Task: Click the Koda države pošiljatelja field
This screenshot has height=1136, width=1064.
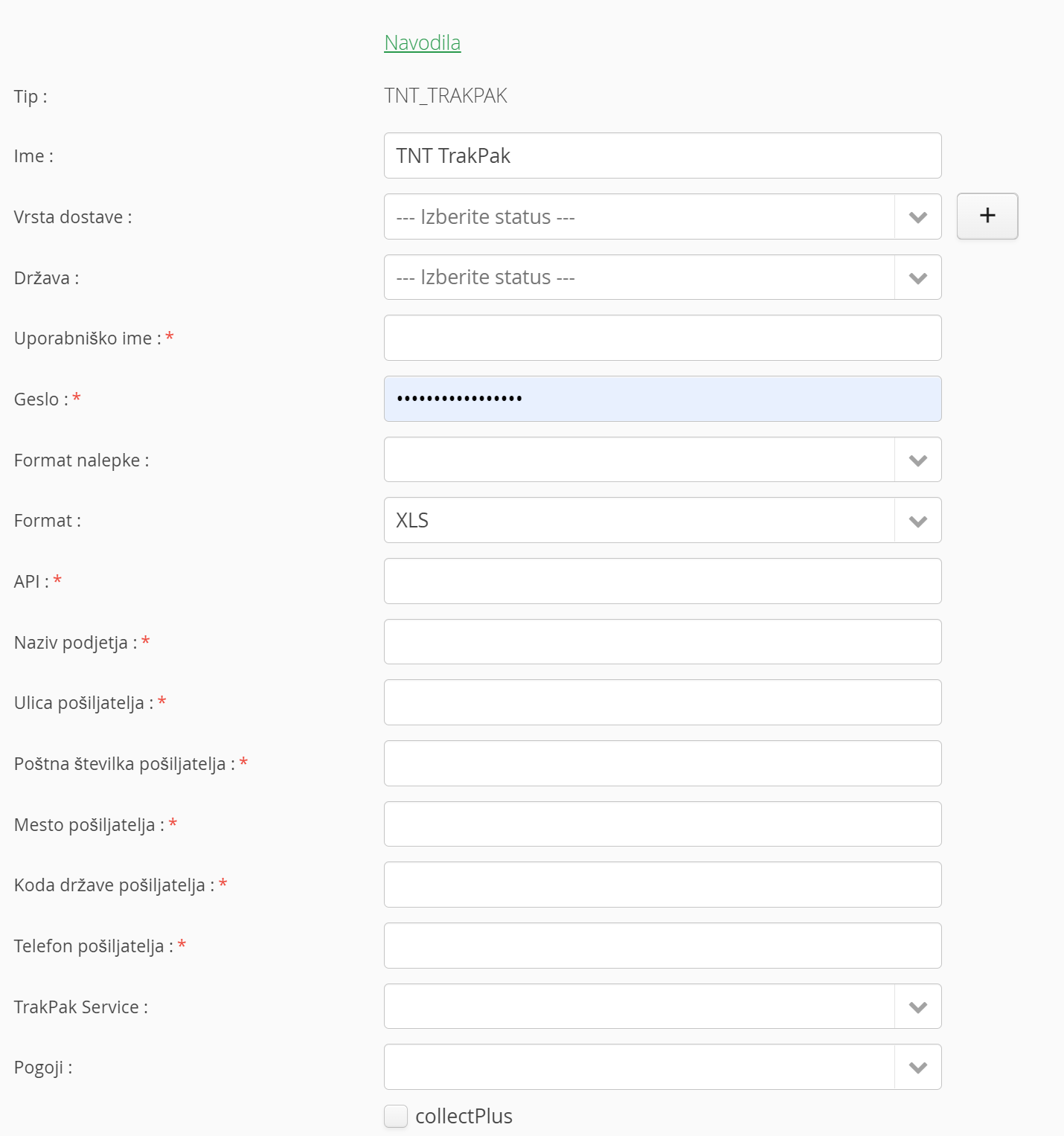Action: click(662, 885)
